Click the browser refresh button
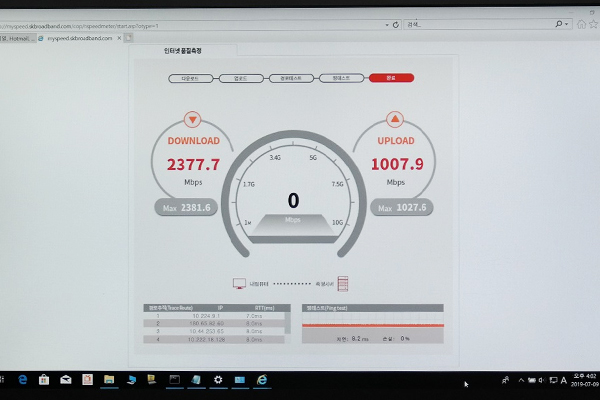600x400 pixels. coord(396,23)
